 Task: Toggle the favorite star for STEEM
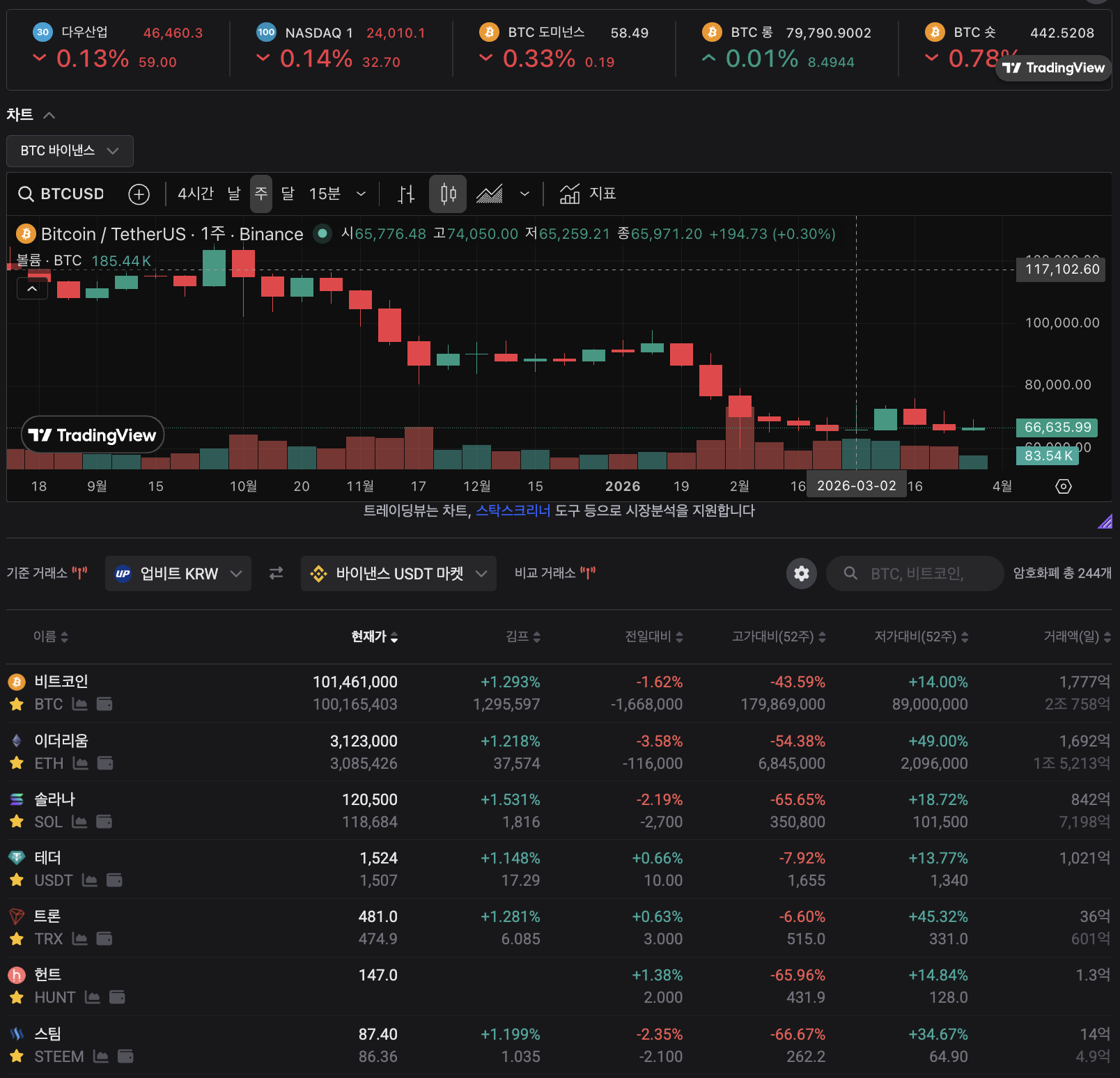pyautogui.click(x=17, y=1056)
